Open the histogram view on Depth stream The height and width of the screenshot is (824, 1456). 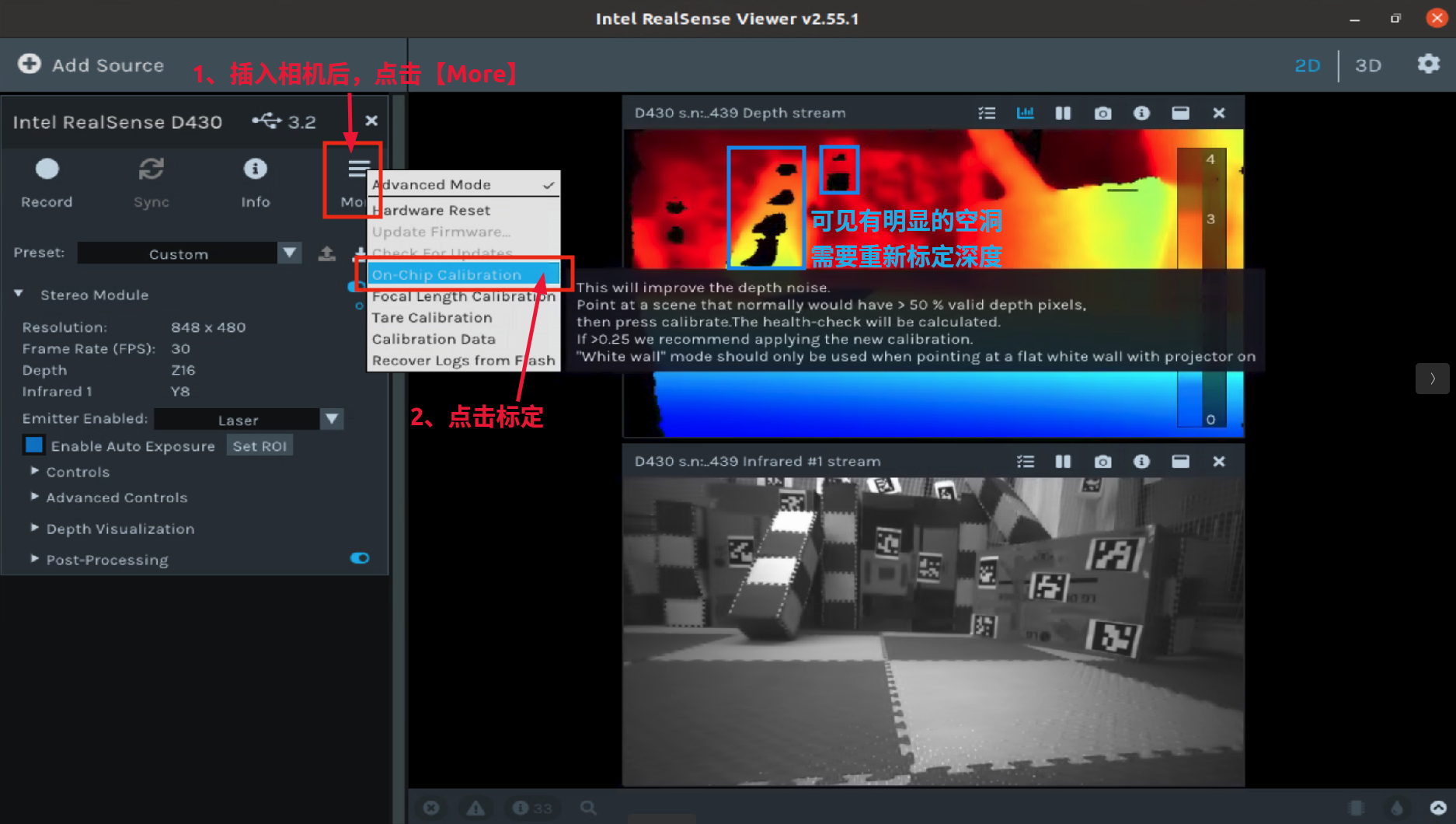click(x=1025, y=113)
